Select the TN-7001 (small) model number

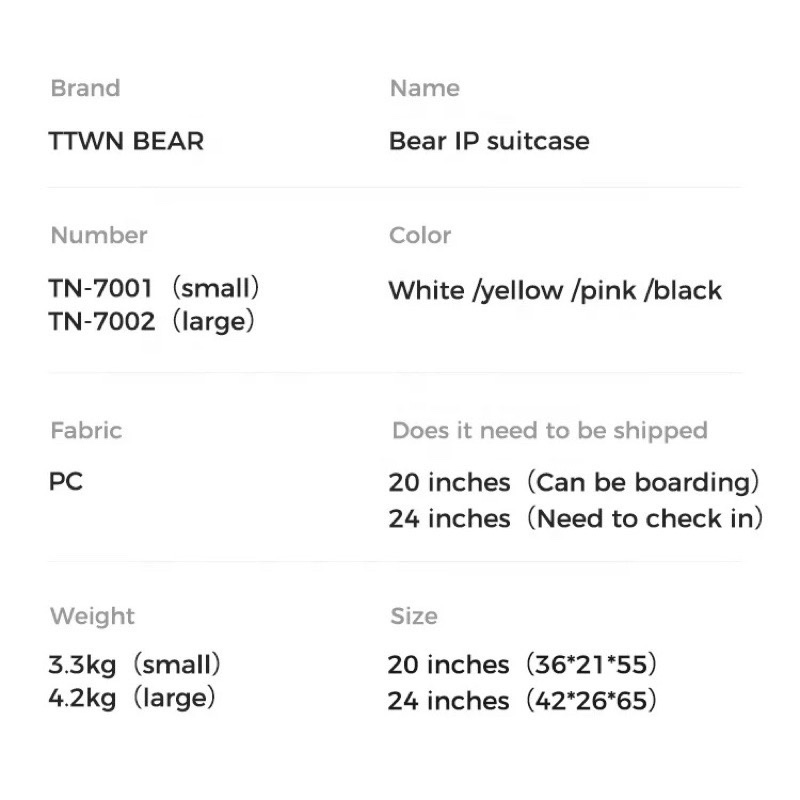tap(154, 288)
